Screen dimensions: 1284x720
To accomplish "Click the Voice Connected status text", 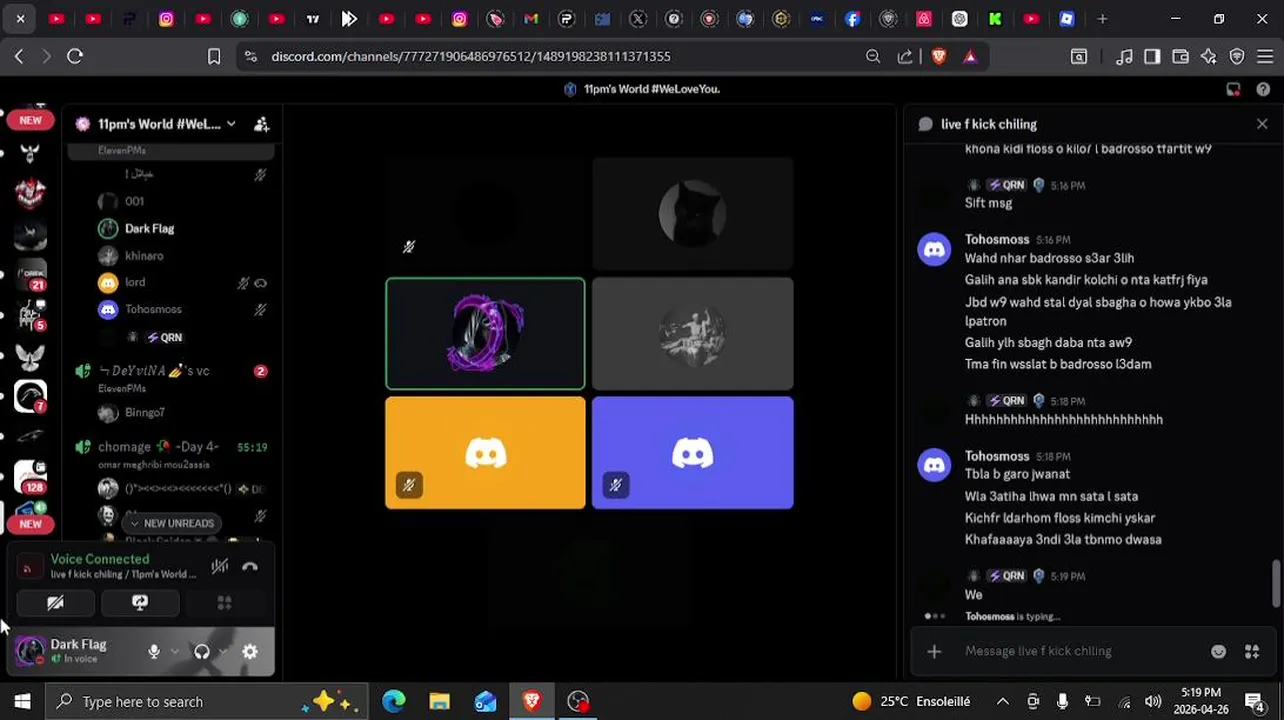I will (x=100, y=559).
